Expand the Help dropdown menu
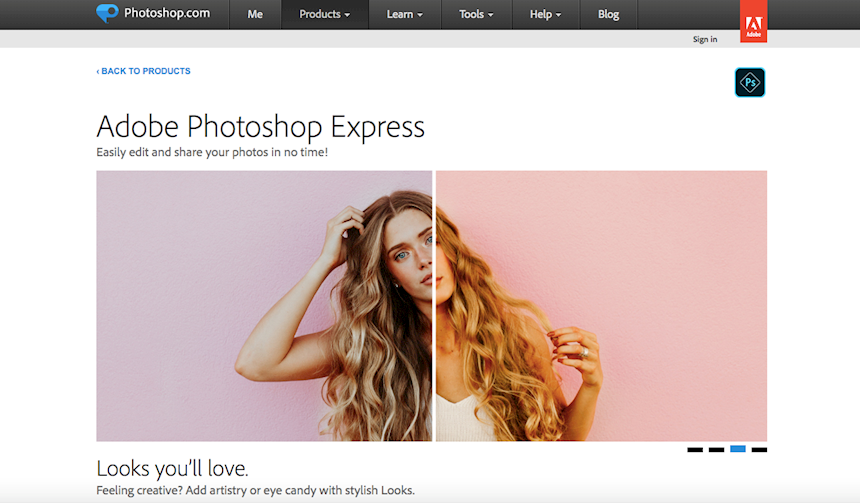Viewport: 860px width, 503px height. tap(546, 14)
